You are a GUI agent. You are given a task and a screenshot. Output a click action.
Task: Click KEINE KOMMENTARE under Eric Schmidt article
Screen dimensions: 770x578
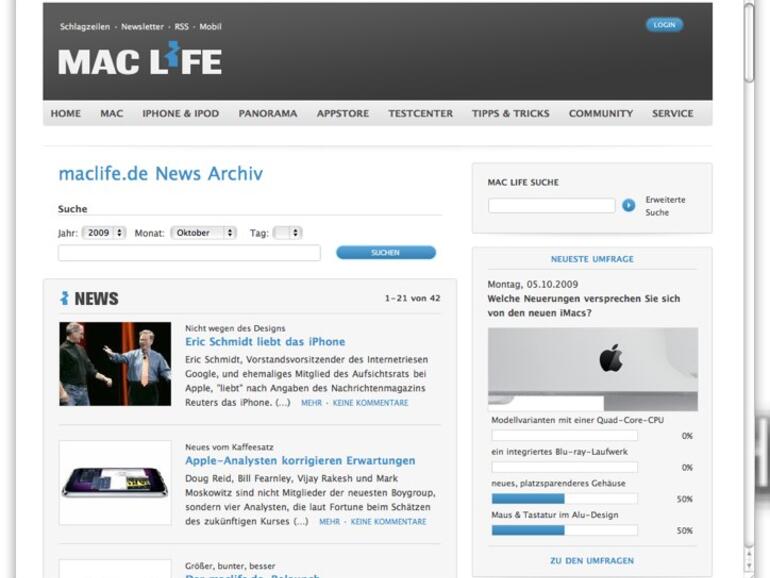point(370,403)
